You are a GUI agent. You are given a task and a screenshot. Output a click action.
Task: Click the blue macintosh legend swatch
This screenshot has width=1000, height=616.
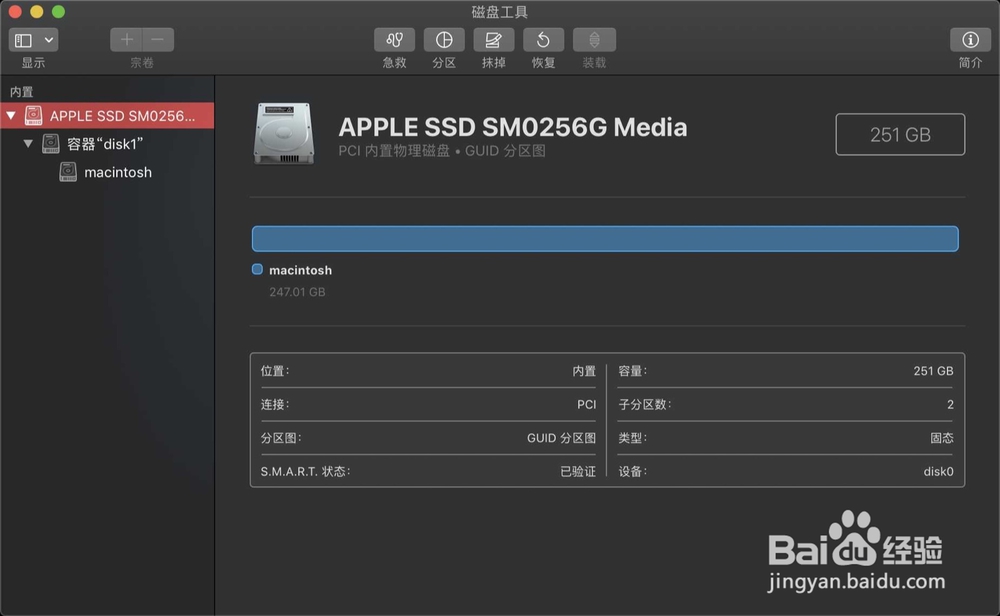[x=257, y=269]
